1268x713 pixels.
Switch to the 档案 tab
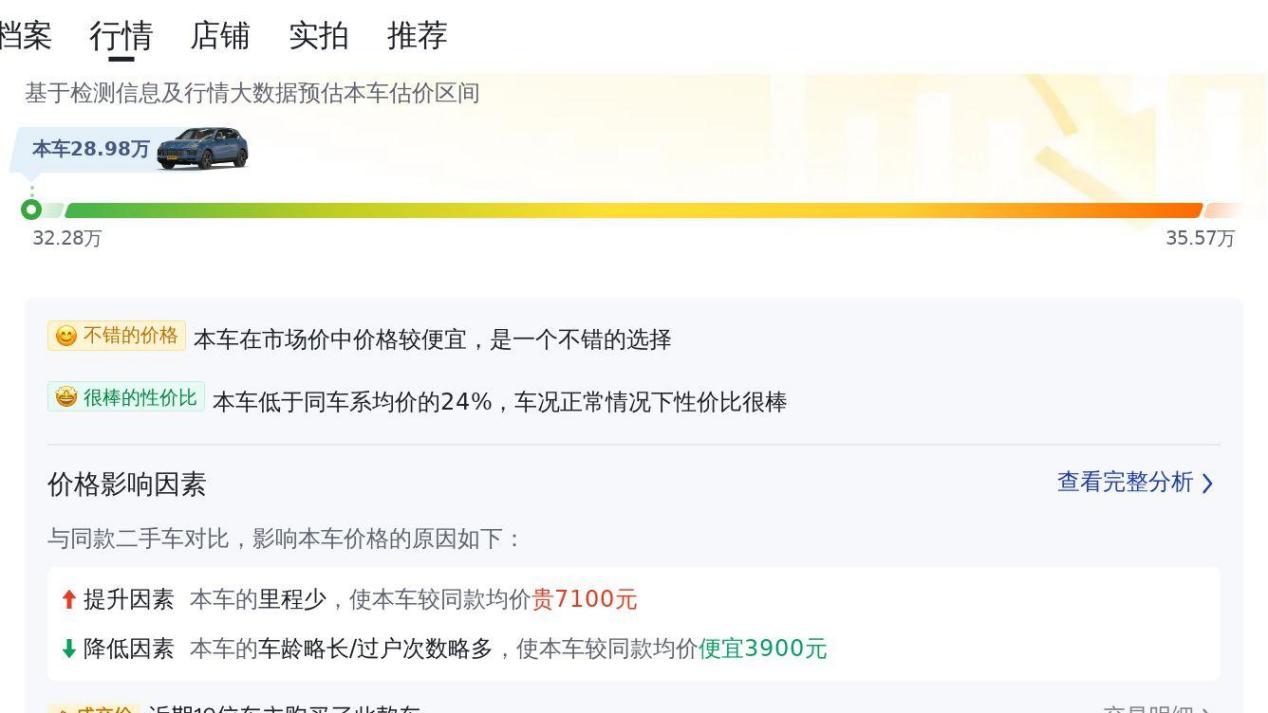pyautogui.click(x=24, y=36)
